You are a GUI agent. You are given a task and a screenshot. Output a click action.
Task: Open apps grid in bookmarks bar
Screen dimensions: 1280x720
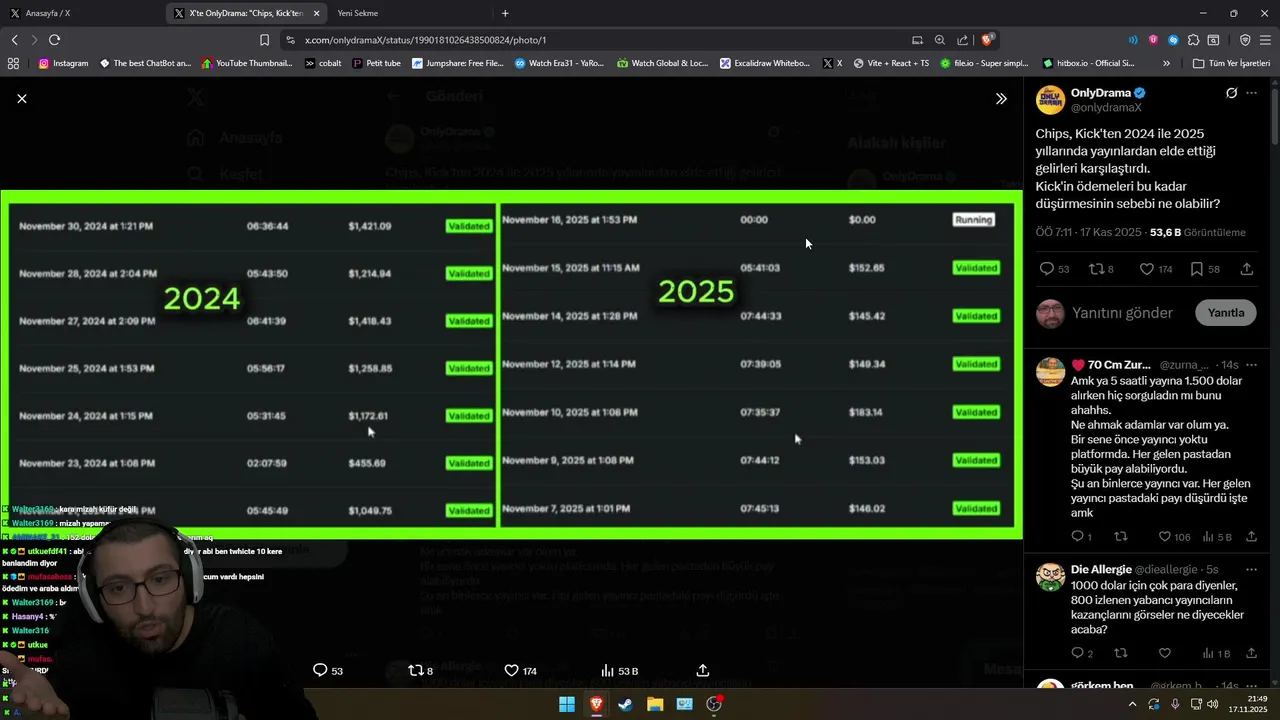(x=13, y=63)
